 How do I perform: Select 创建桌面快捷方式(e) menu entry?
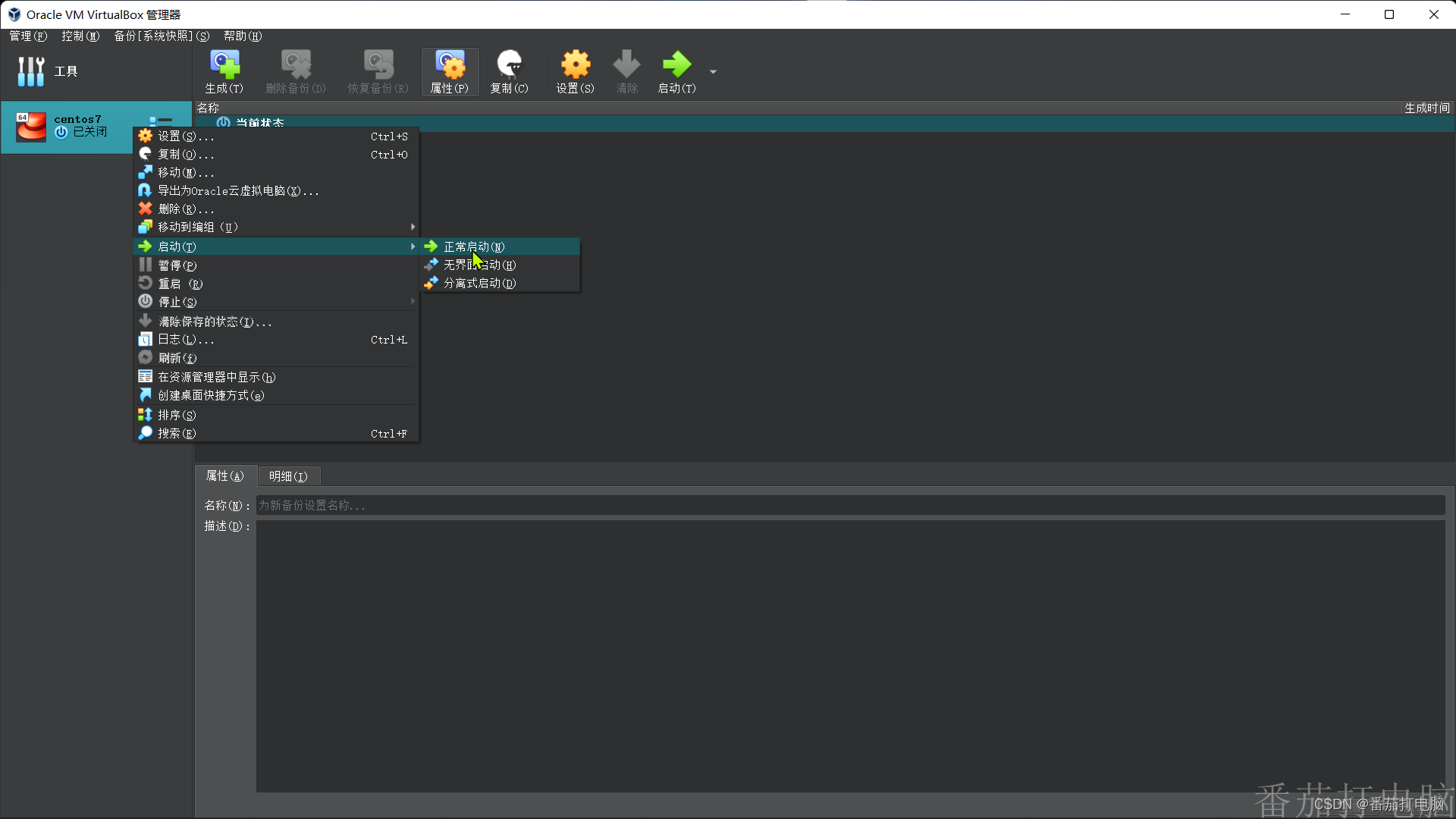tap(276, 396)
